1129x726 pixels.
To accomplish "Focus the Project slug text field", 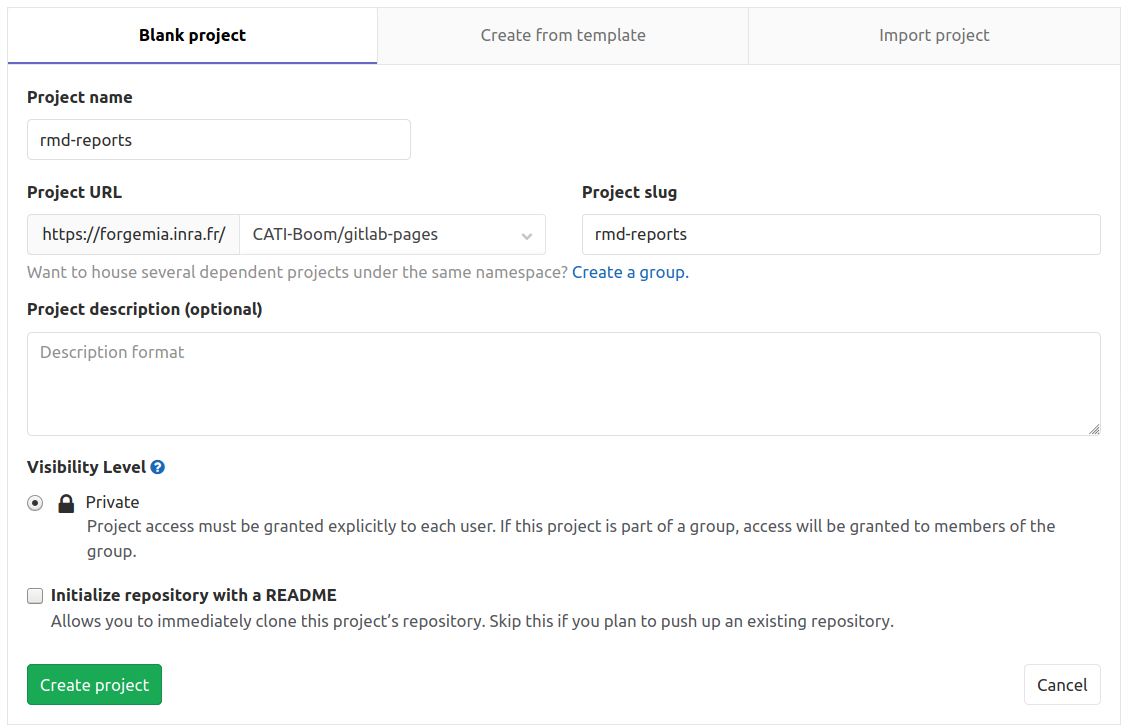I will click(840, 234).
